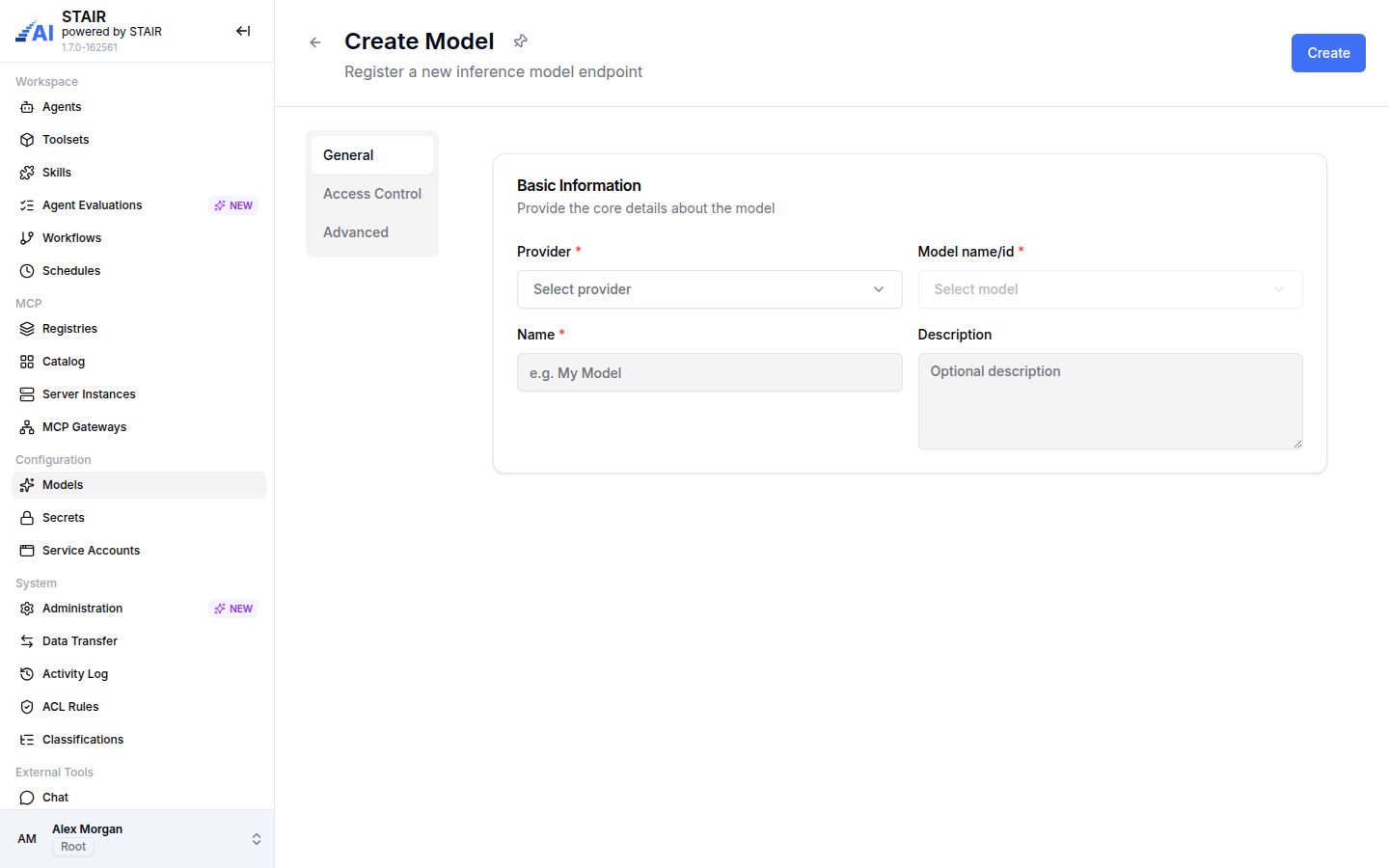Open Service Accounts via its card icon
Screen dimensions: 1389x868
pyautogui.click(x=27, y=551)
